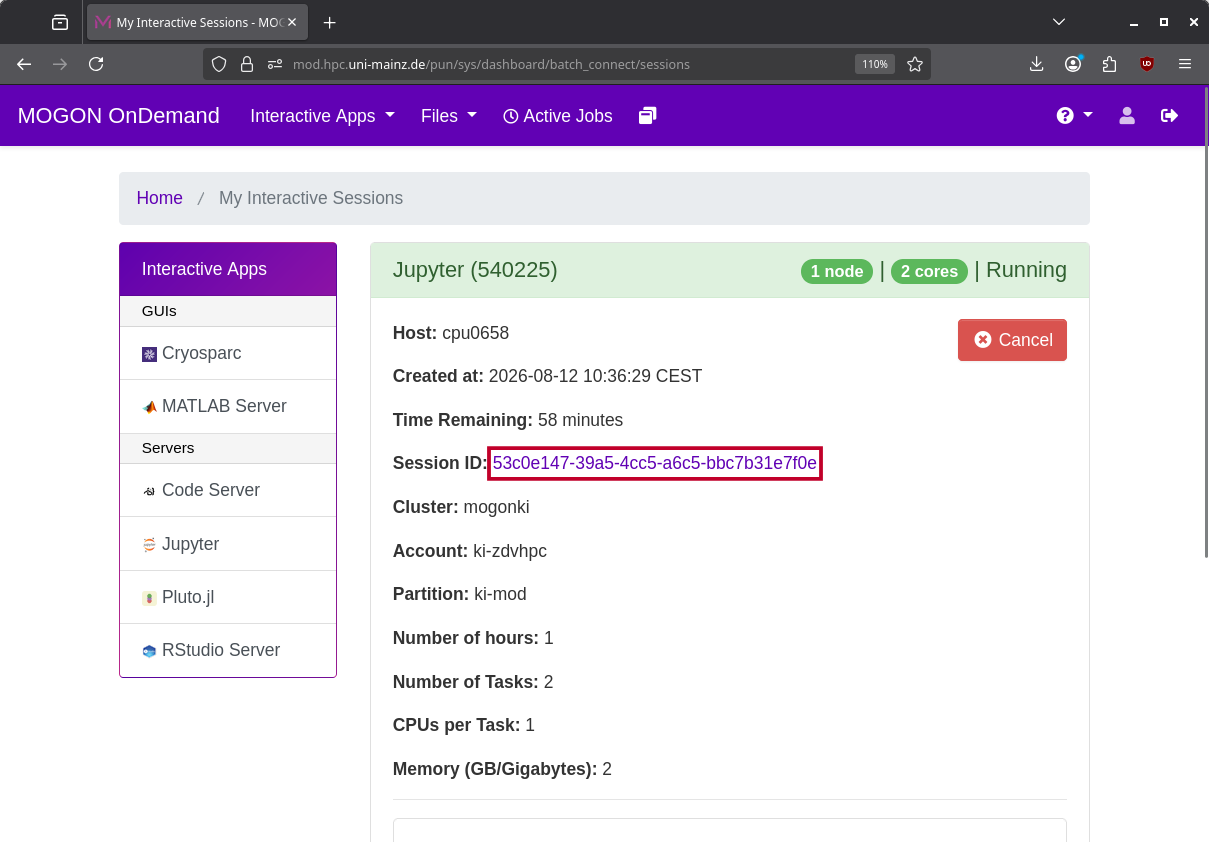Launch Code Server from the sidebar

228,490
